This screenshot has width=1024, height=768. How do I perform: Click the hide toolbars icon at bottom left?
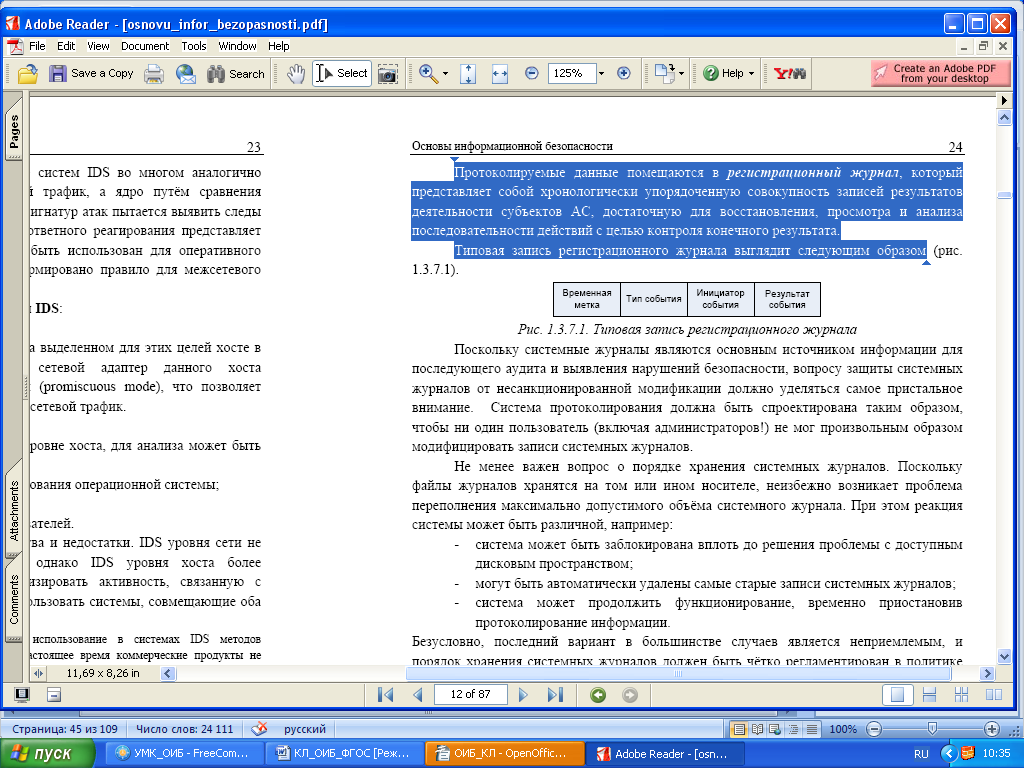(54, 695)
